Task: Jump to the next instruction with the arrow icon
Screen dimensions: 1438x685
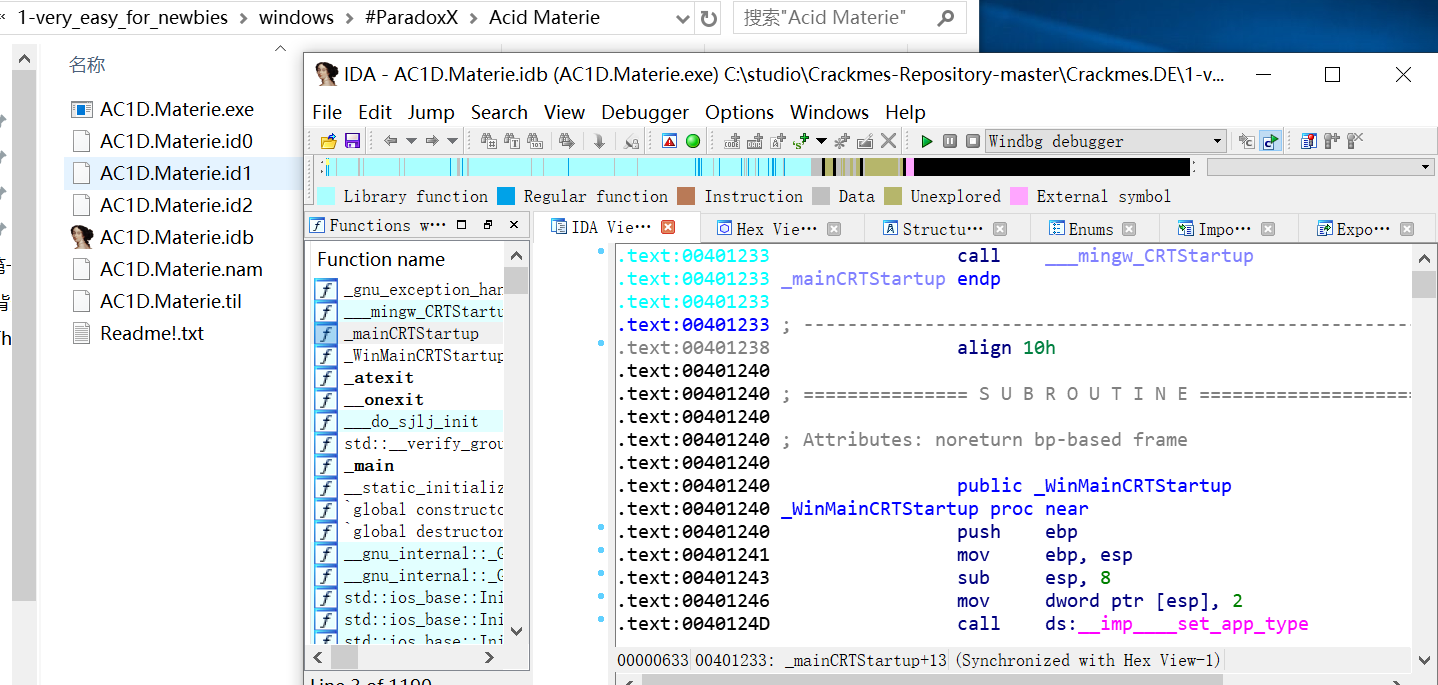Action: pos(598,141)
